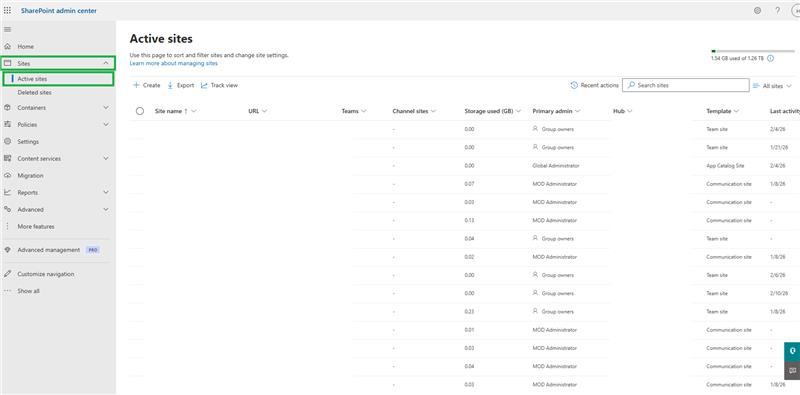800x395 pixels.
Task: Open the help question mark icon
Action: click(x=778, y=10)
